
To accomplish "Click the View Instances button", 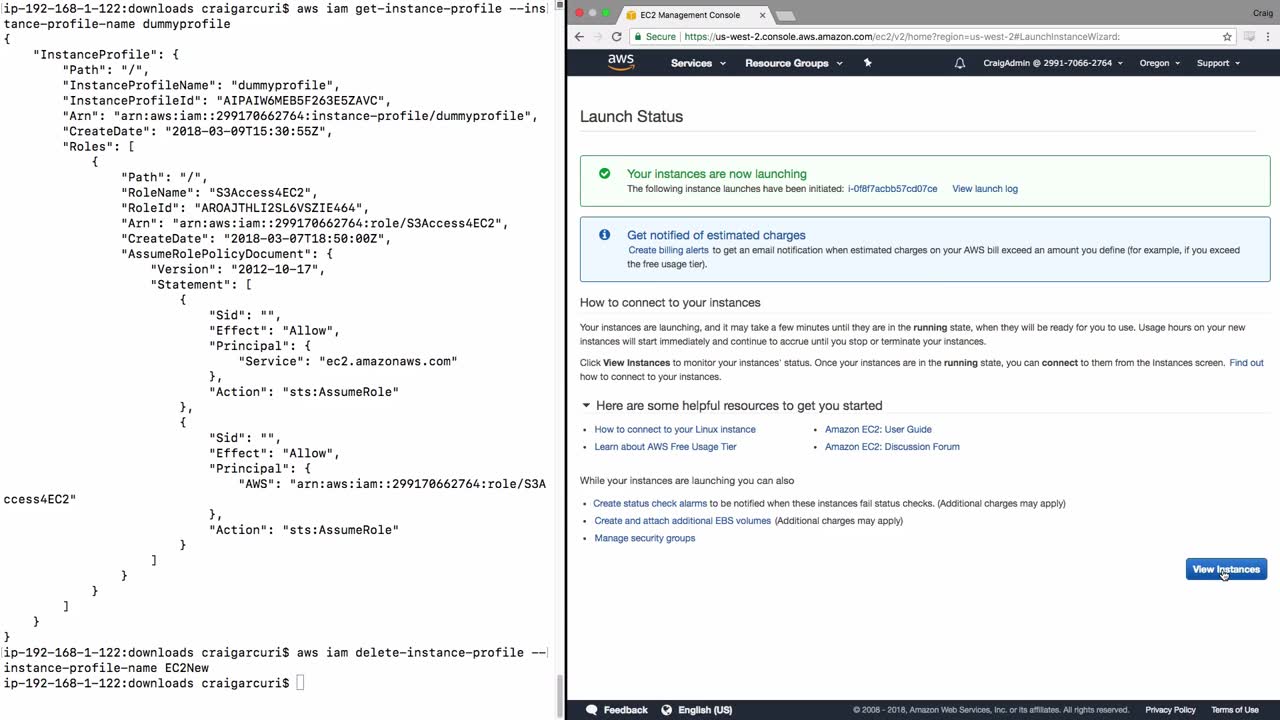I will [x=1226, y=569].
